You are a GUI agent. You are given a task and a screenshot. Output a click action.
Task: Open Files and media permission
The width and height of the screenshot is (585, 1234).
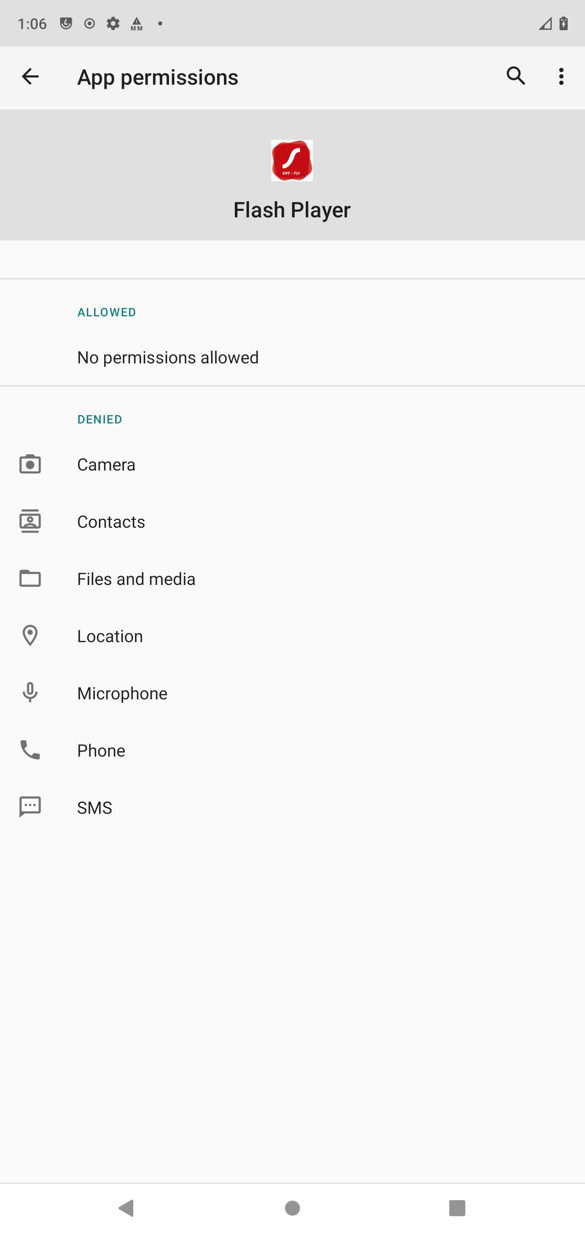coord(292,578)
